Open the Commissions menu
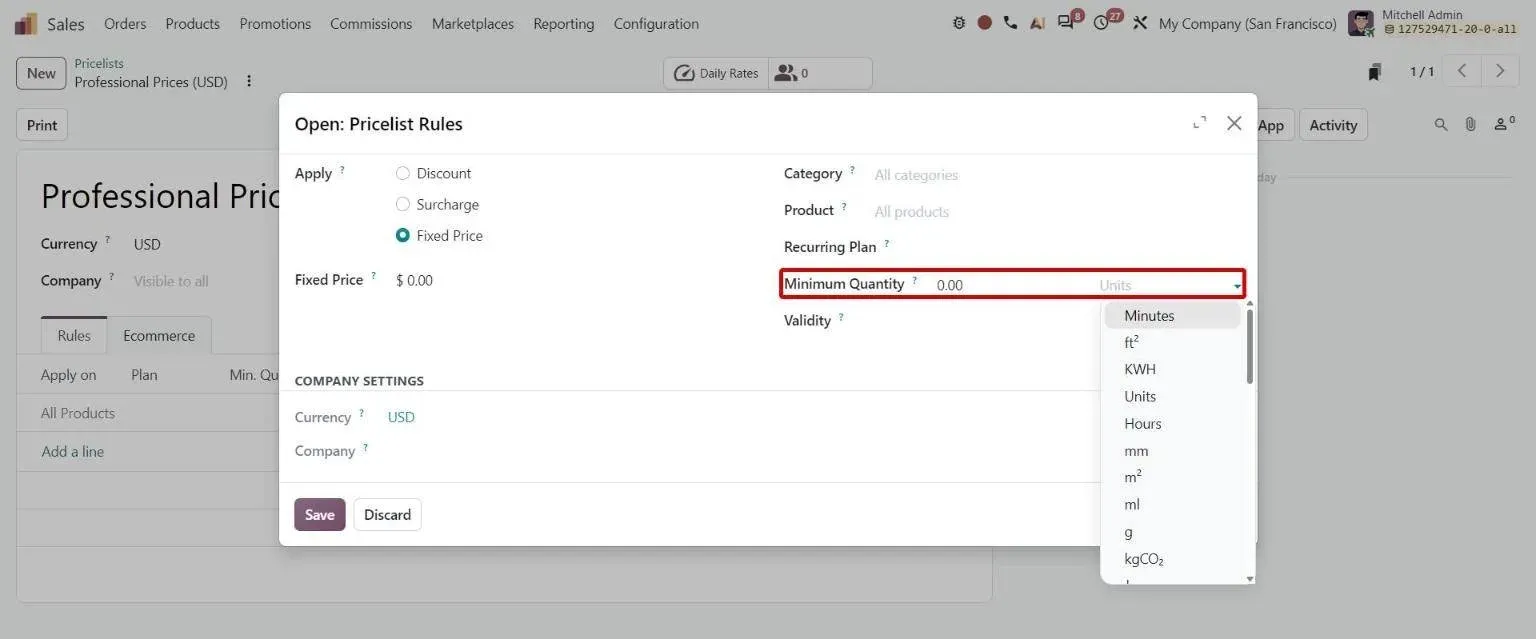 point(371,23)
